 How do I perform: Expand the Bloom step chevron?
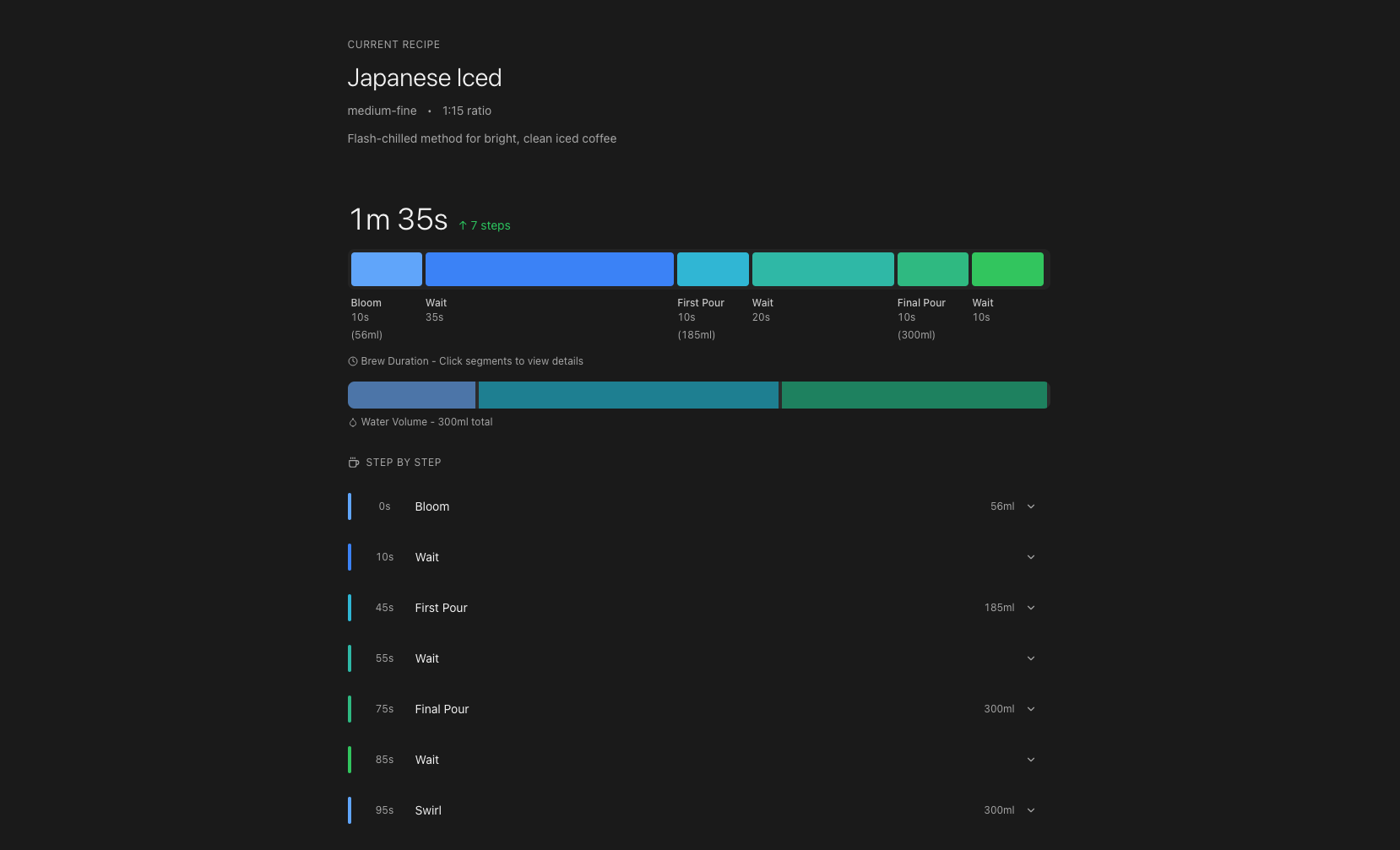tap(1030, 506)
